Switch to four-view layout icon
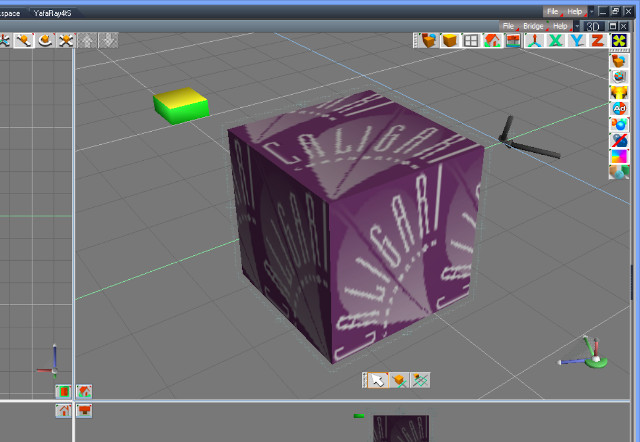This screenshot has width=640, height=442. pyautogui.click(x=471, y=40)
